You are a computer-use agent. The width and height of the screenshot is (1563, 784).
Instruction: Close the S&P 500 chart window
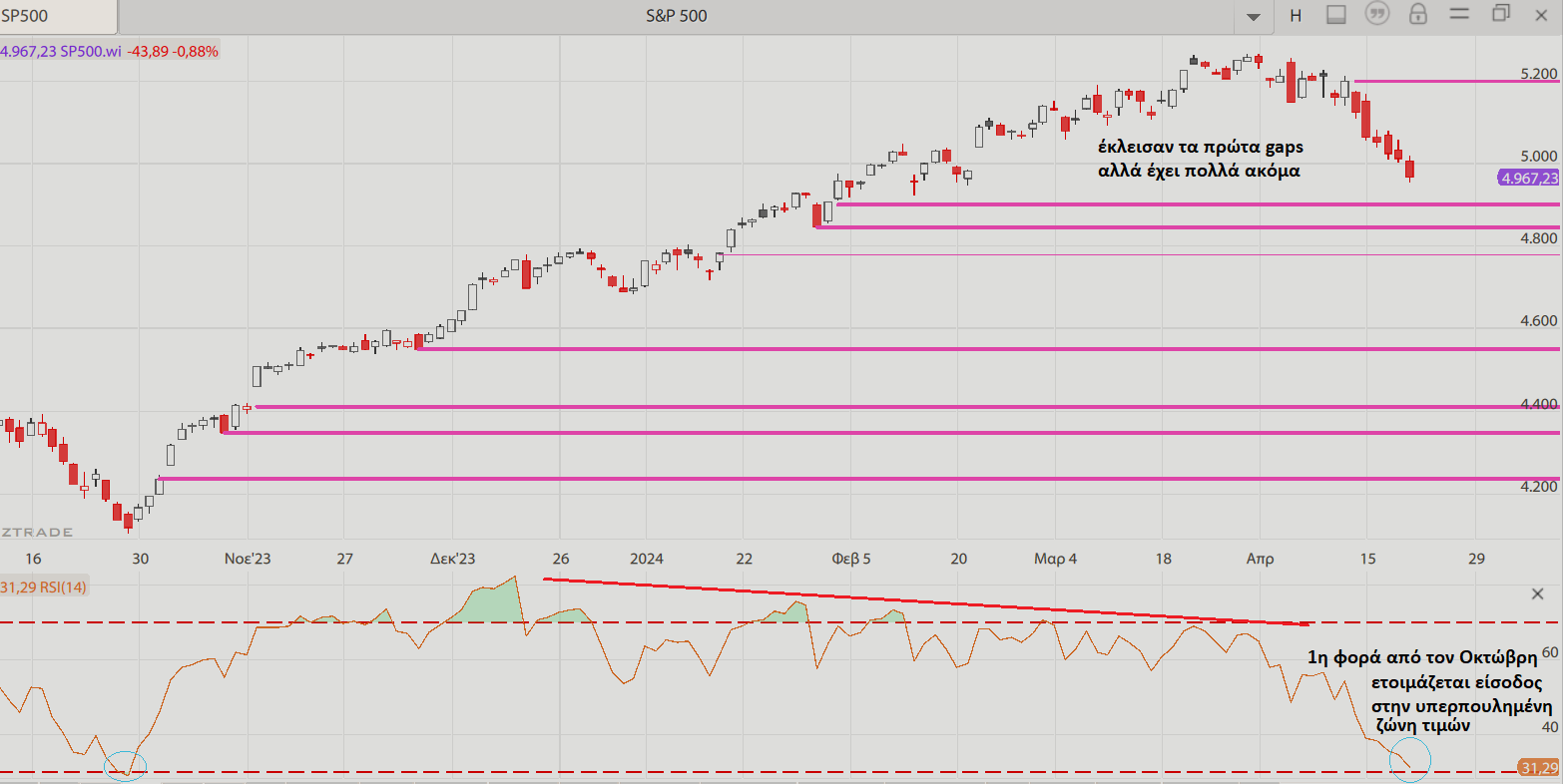coord(1542,14)
